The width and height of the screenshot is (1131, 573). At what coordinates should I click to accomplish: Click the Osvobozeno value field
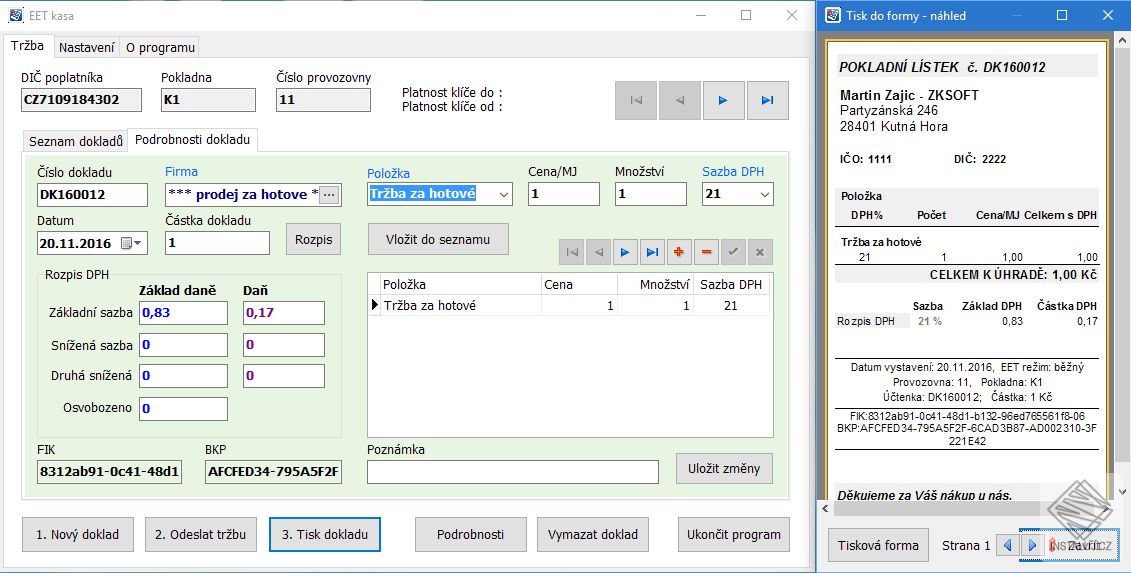coord(183,408)
